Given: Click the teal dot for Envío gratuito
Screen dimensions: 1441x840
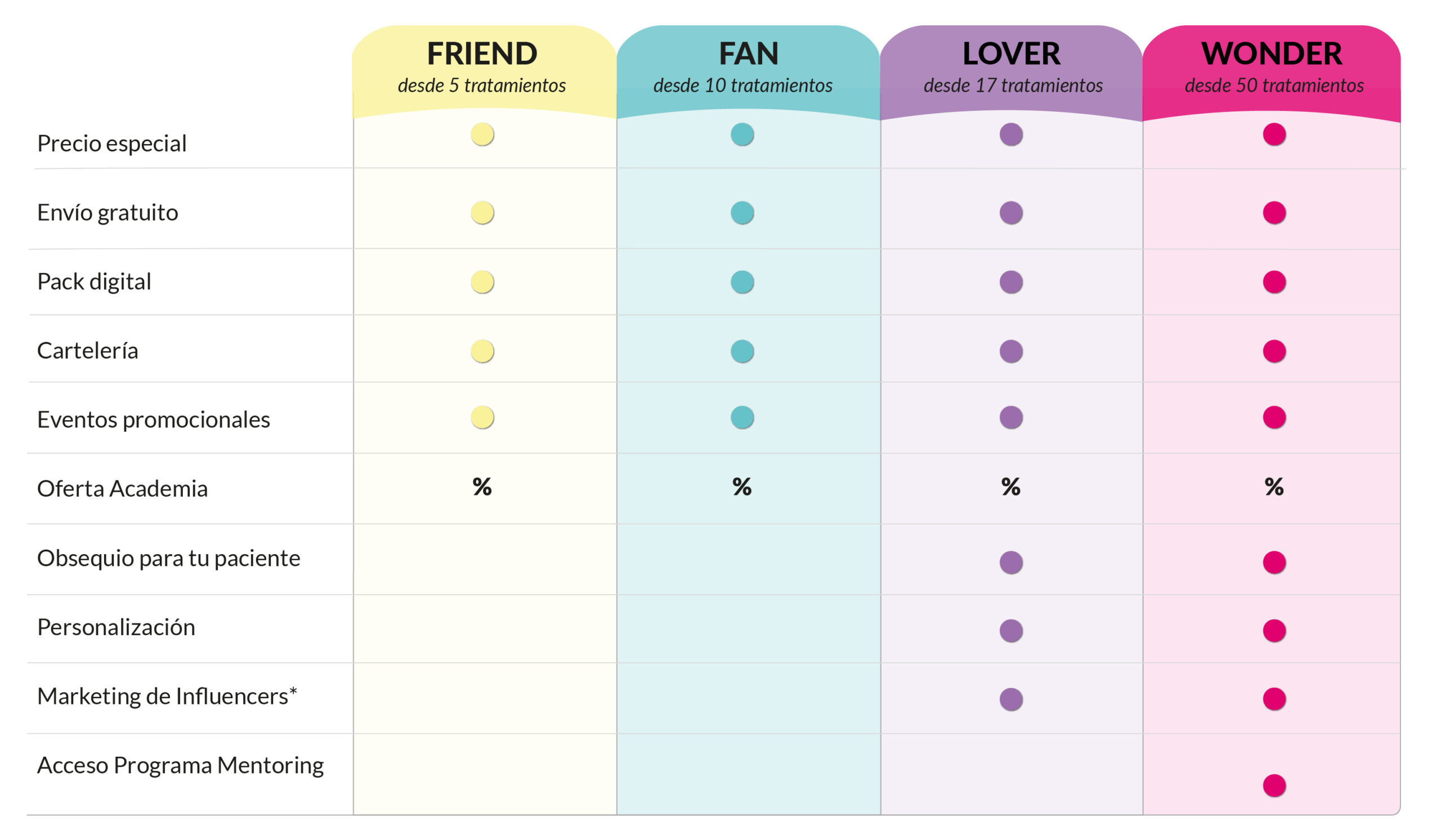Looking at the screenshot, I should tap(742, 213).
